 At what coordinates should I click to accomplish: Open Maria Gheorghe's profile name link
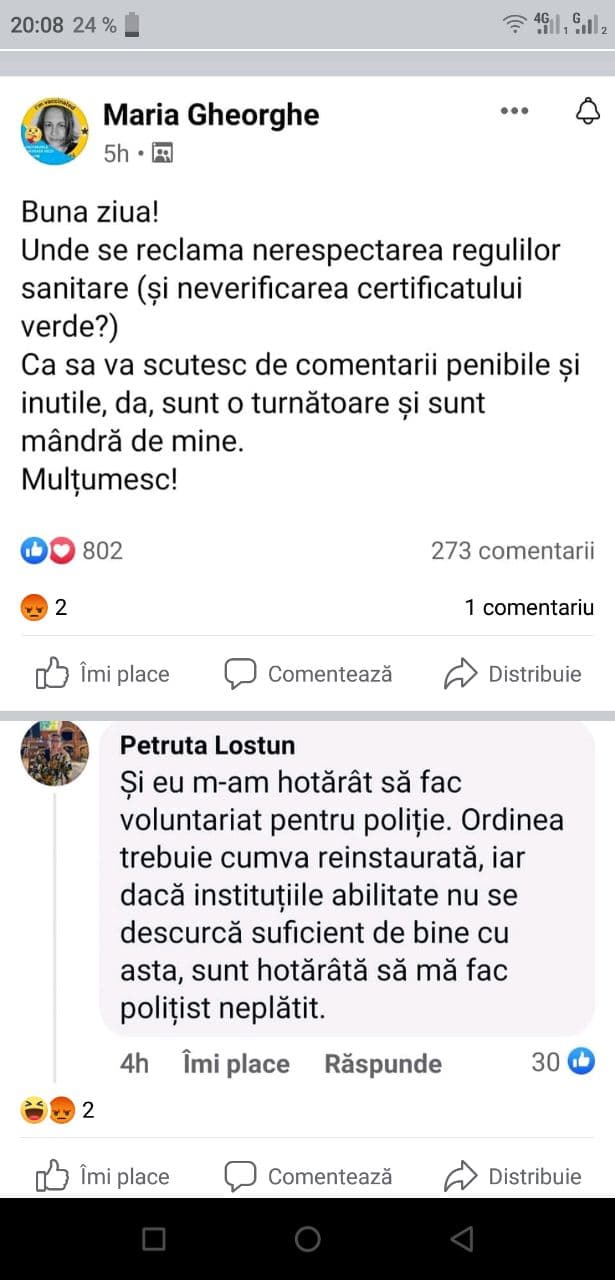pos(211,115)
